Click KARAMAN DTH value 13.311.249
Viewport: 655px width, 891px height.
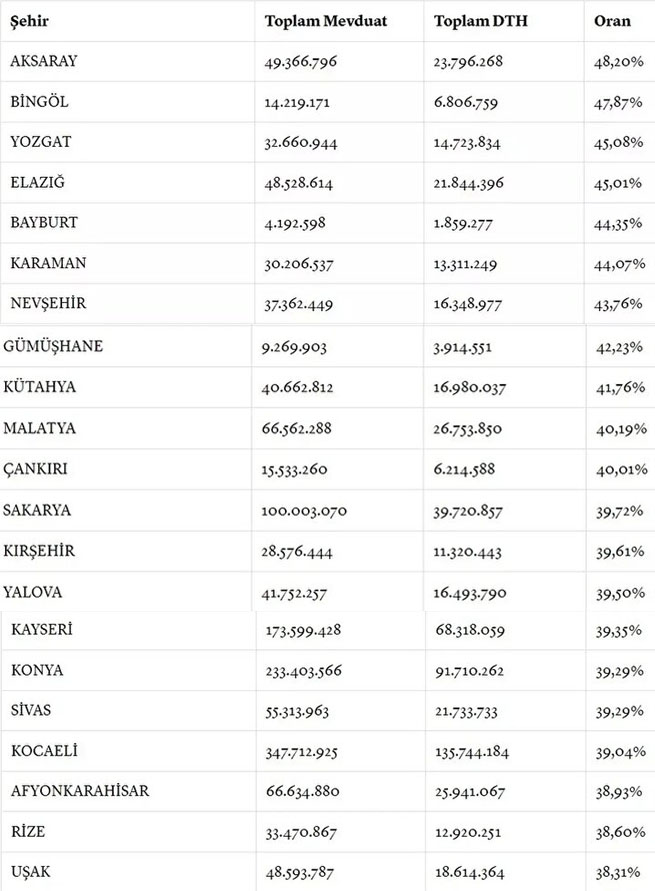465,264
